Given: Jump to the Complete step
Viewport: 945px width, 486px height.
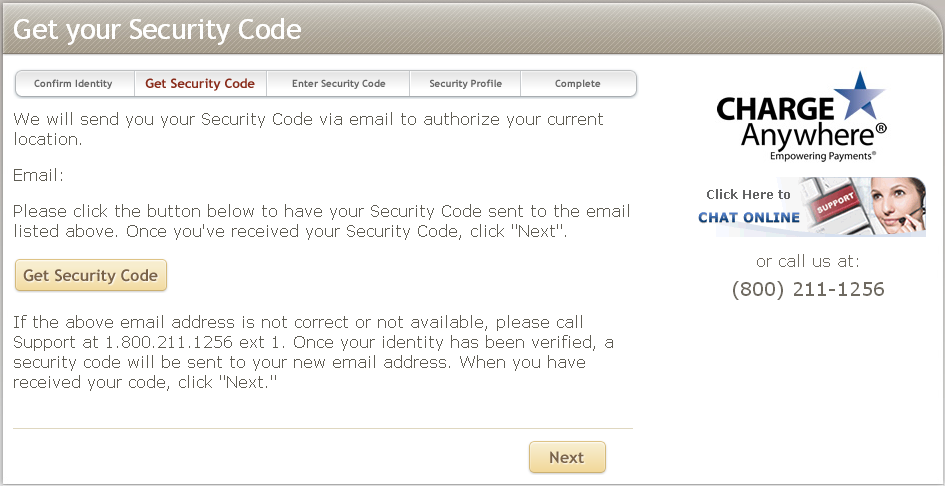Looking at the screenshot, I should coord(577,84).
